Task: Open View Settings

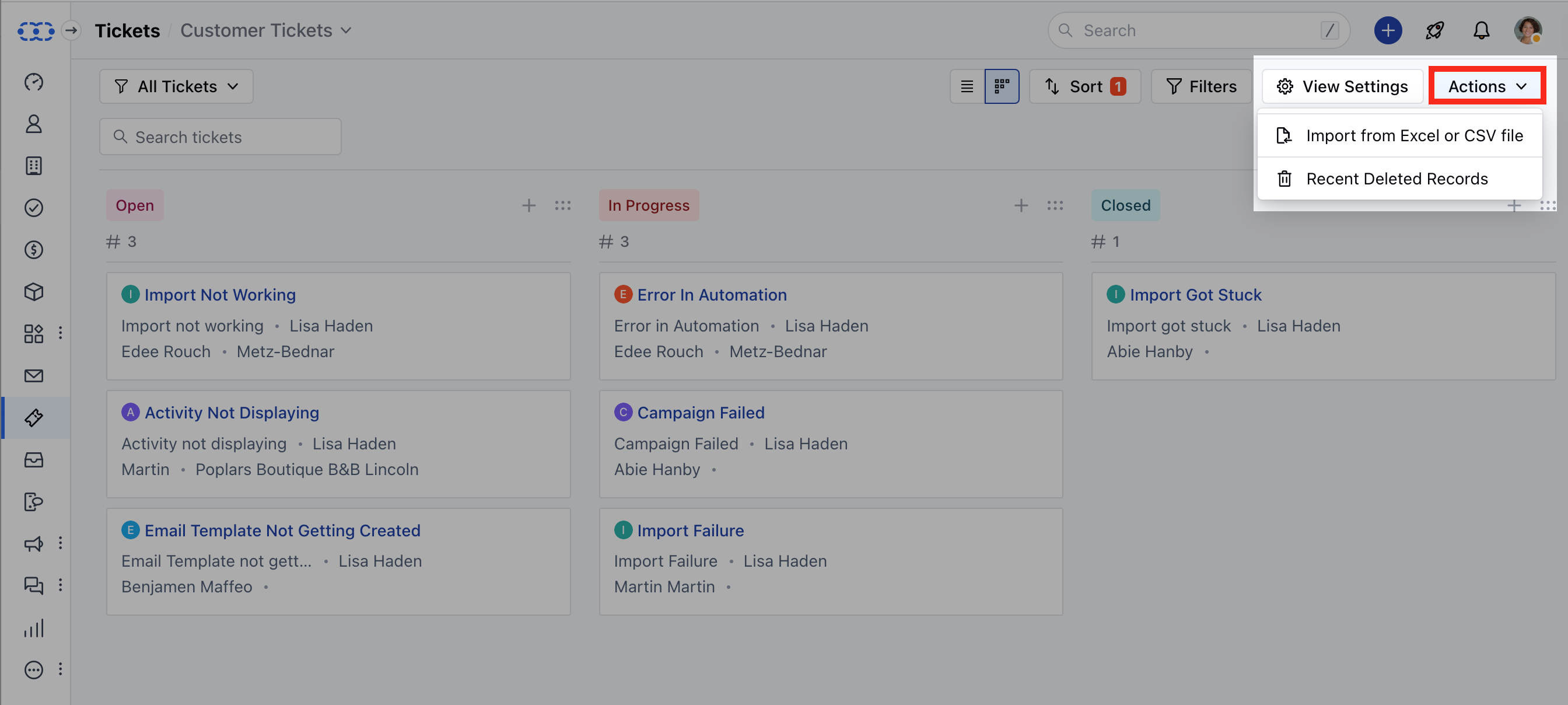Action: (x=1342, y=86)
